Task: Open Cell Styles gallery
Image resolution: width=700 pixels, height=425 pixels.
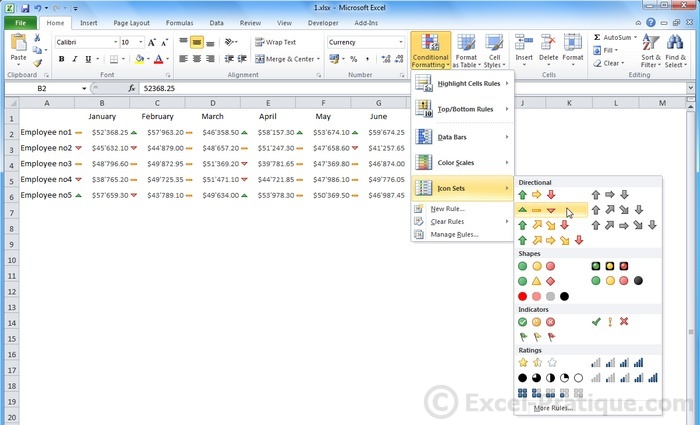Action: coord(494,50)
